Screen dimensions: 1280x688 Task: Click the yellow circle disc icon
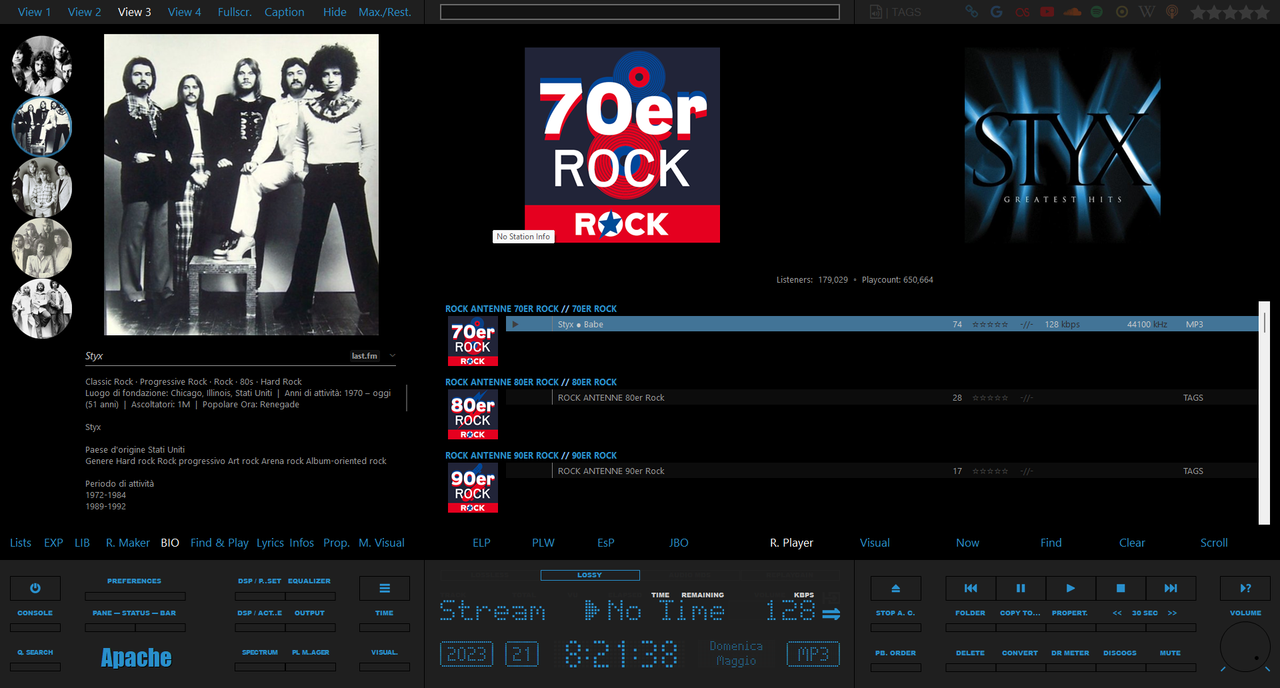pos(1122,12)
